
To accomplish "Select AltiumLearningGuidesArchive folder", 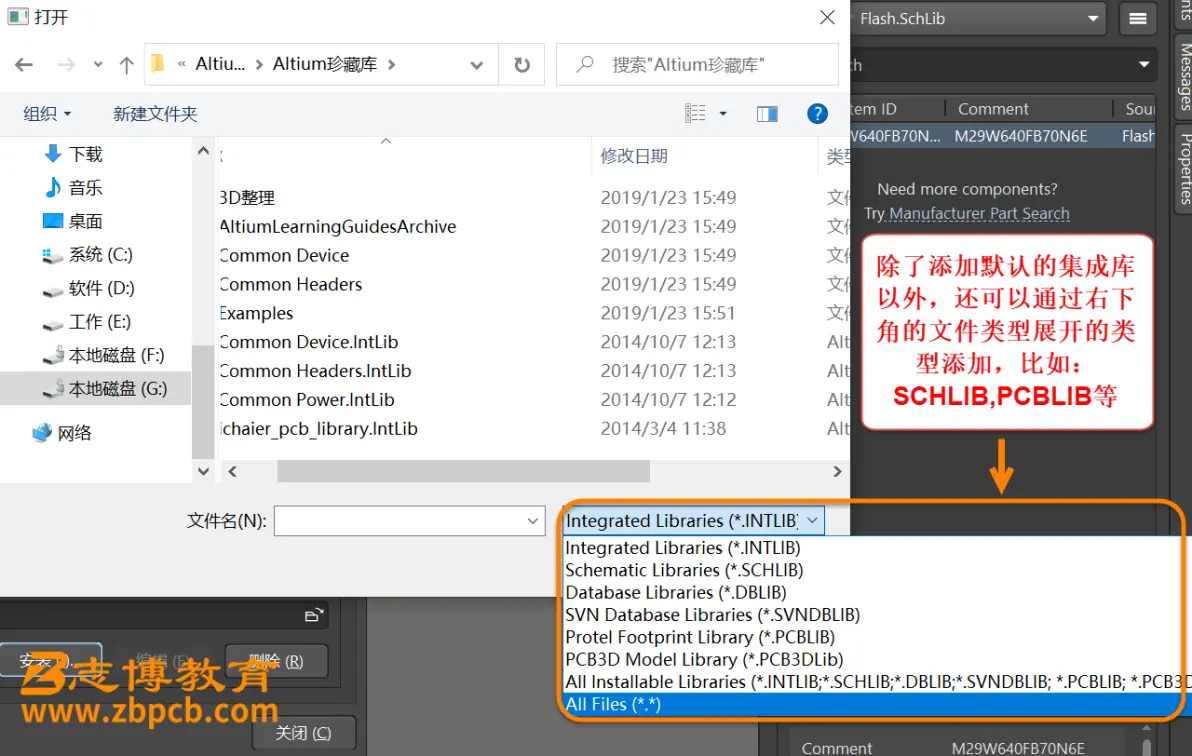I will [x=338, y=227].
